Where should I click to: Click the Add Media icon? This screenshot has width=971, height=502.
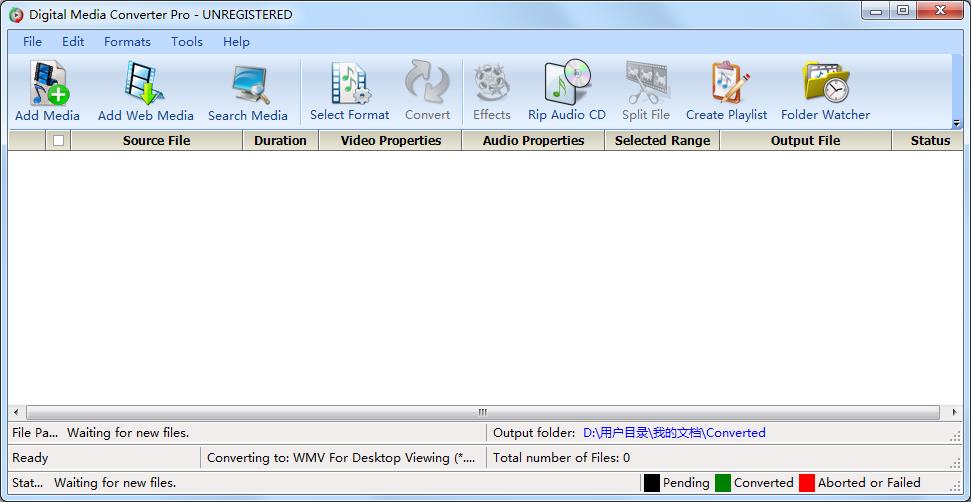tap(47, 84)
